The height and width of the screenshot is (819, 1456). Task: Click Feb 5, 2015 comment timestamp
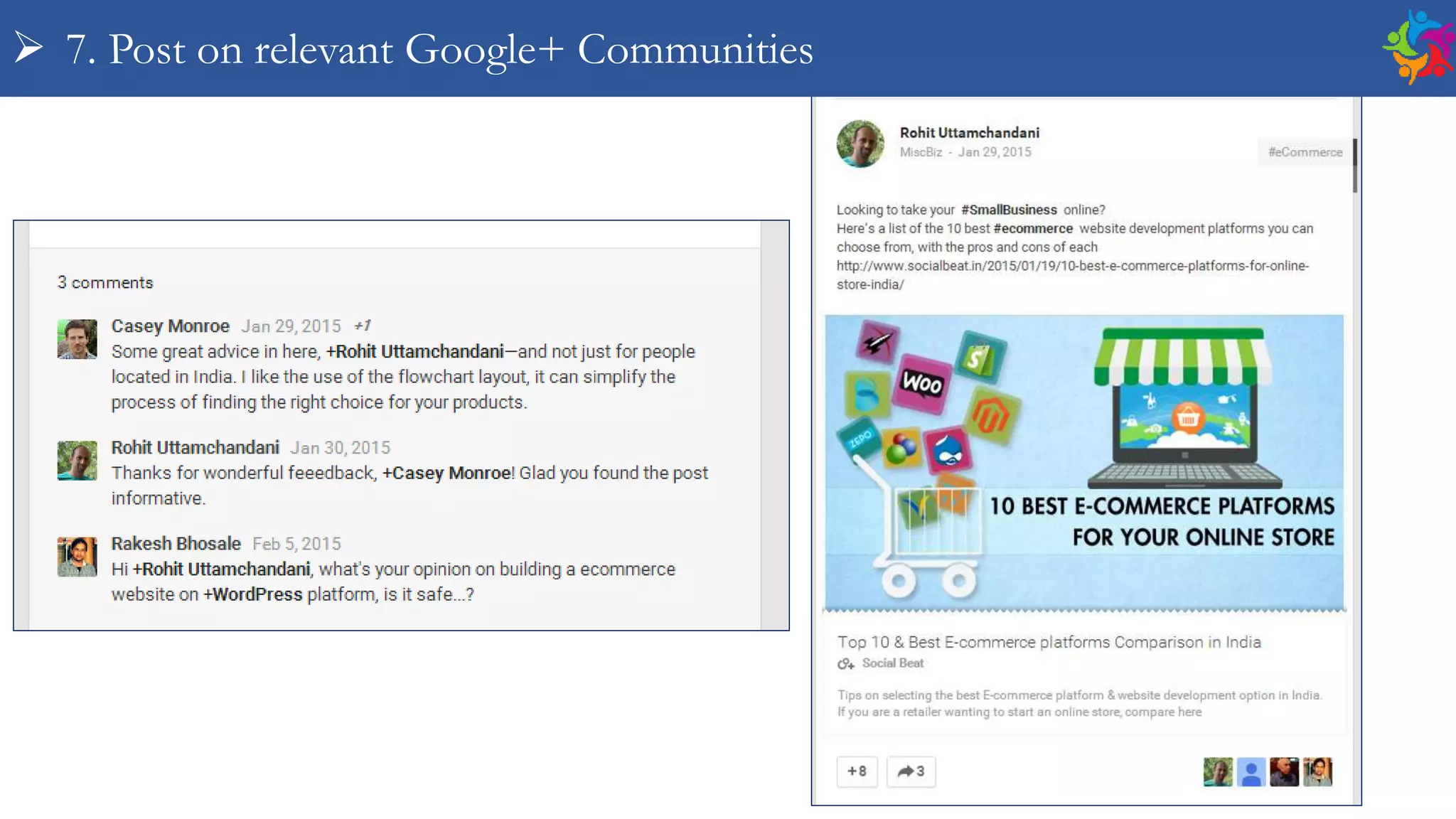point(297,544)
